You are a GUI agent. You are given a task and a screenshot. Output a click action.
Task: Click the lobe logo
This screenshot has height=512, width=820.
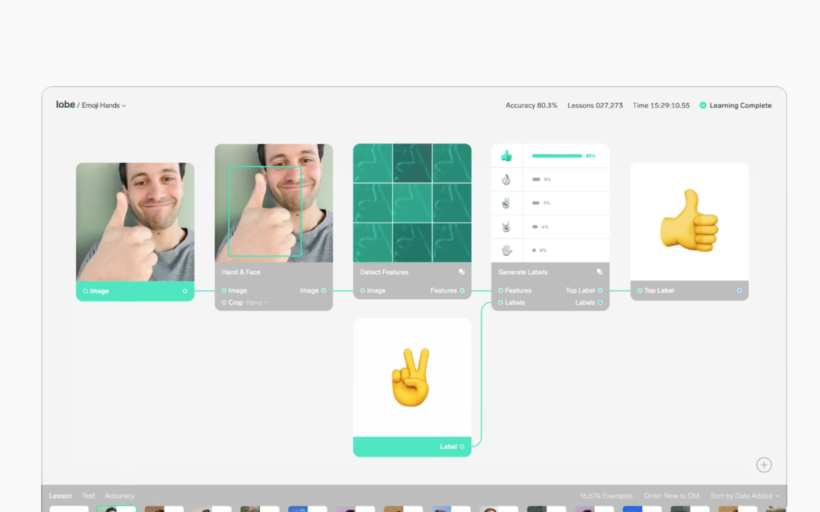click(x=65, y=104)
